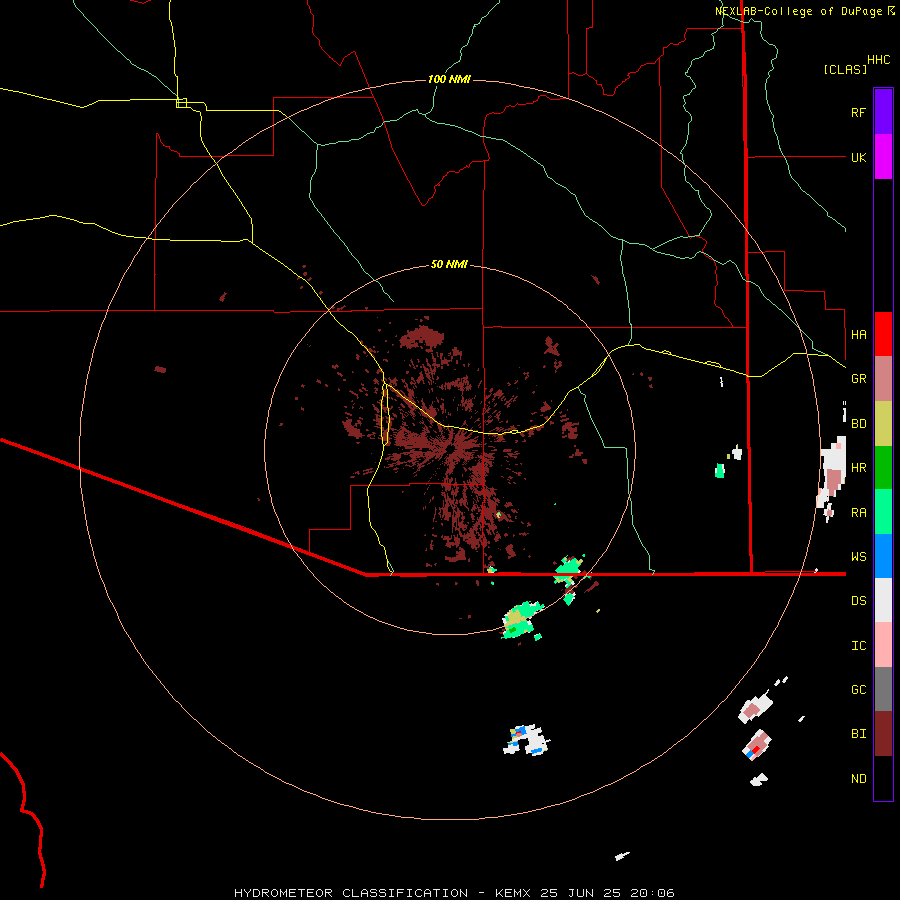Click the green-and-yellow rain cell on the 50 NMI ring
The height and width of the screenshot is (900, 900).
click(521, 620)
